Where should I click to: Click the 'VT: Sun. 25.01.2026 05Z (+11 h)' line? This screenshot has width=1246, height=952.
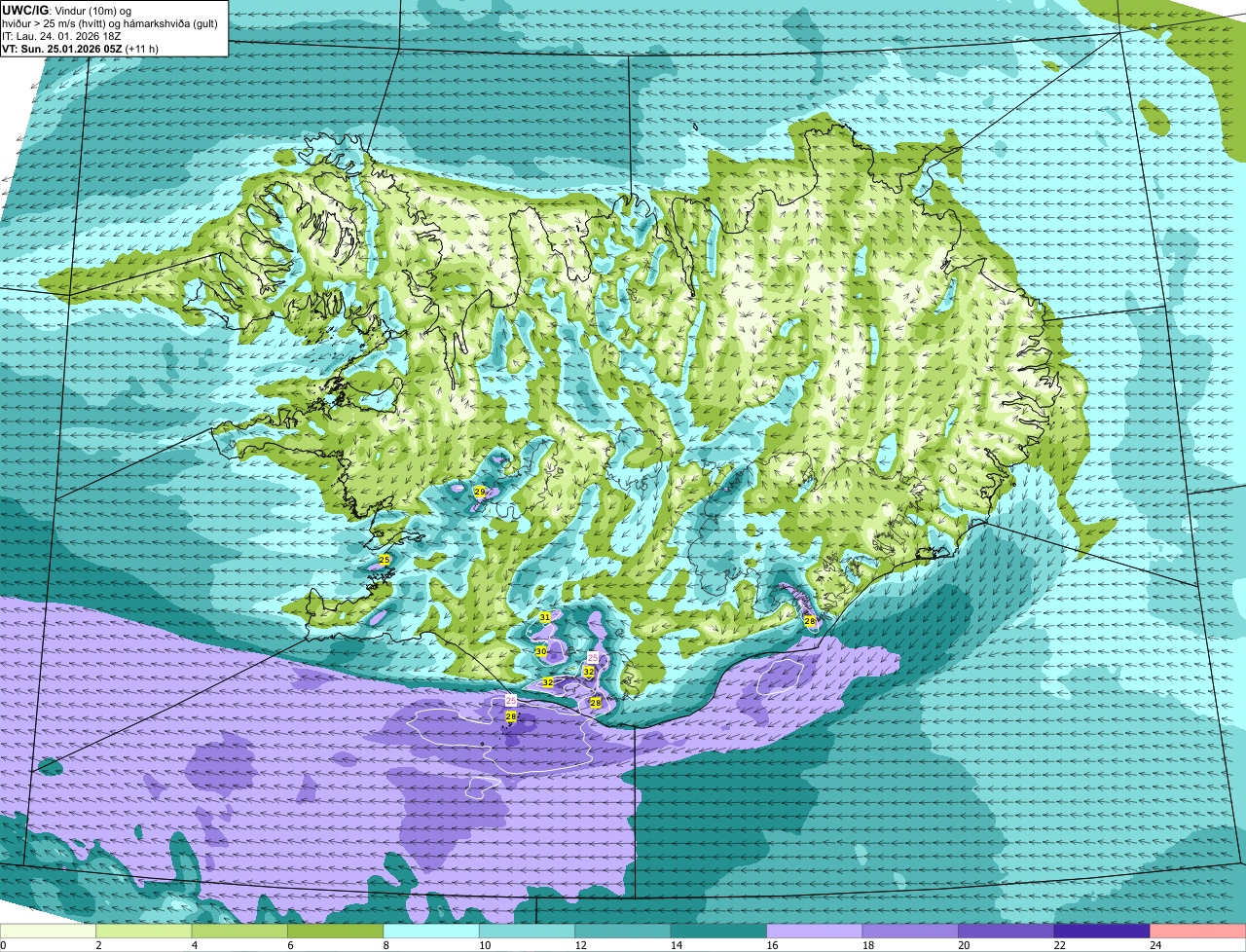tap(81, 48)
